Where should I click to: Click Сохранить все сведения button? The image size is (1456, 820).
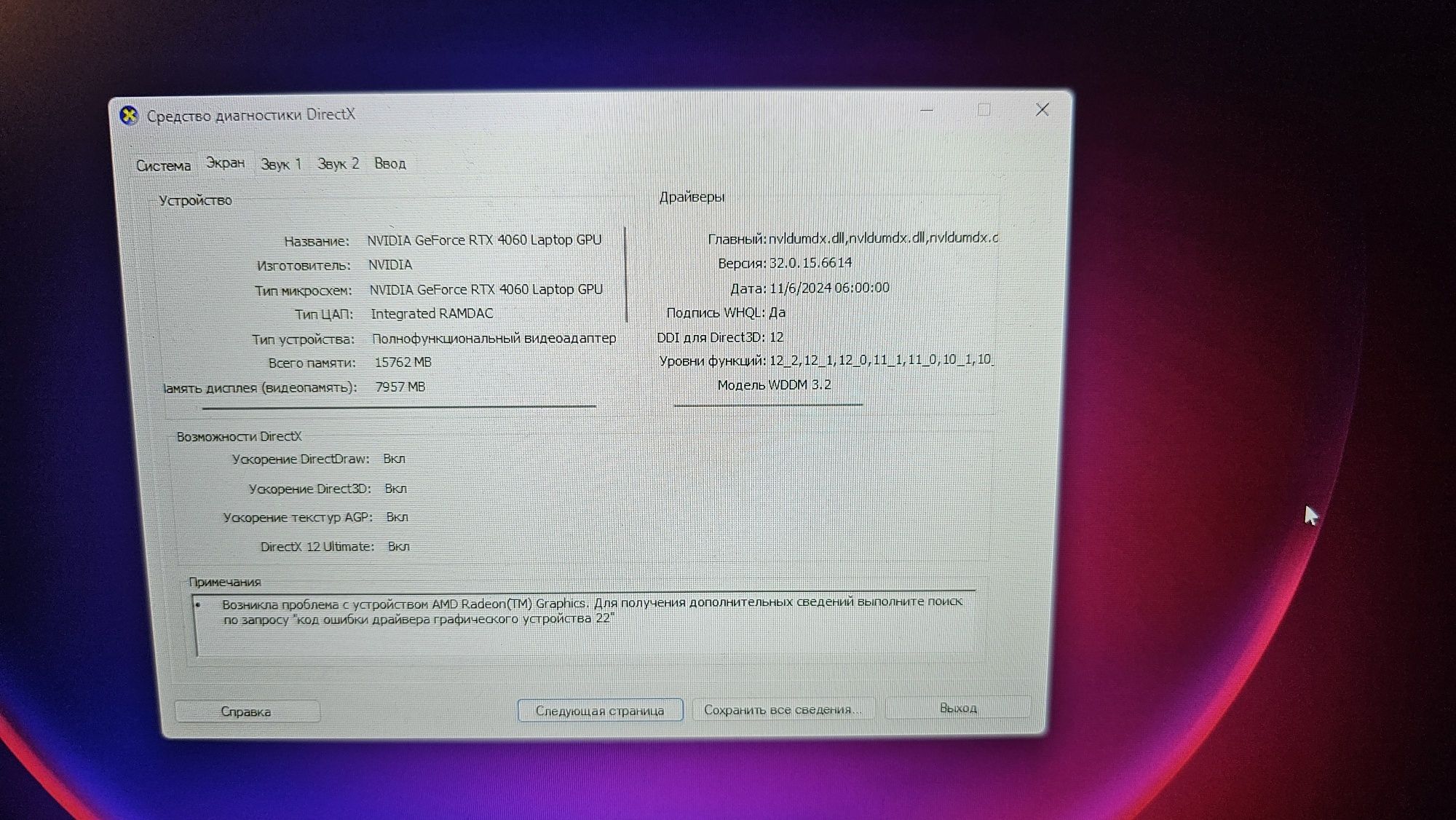pos(784,709)
